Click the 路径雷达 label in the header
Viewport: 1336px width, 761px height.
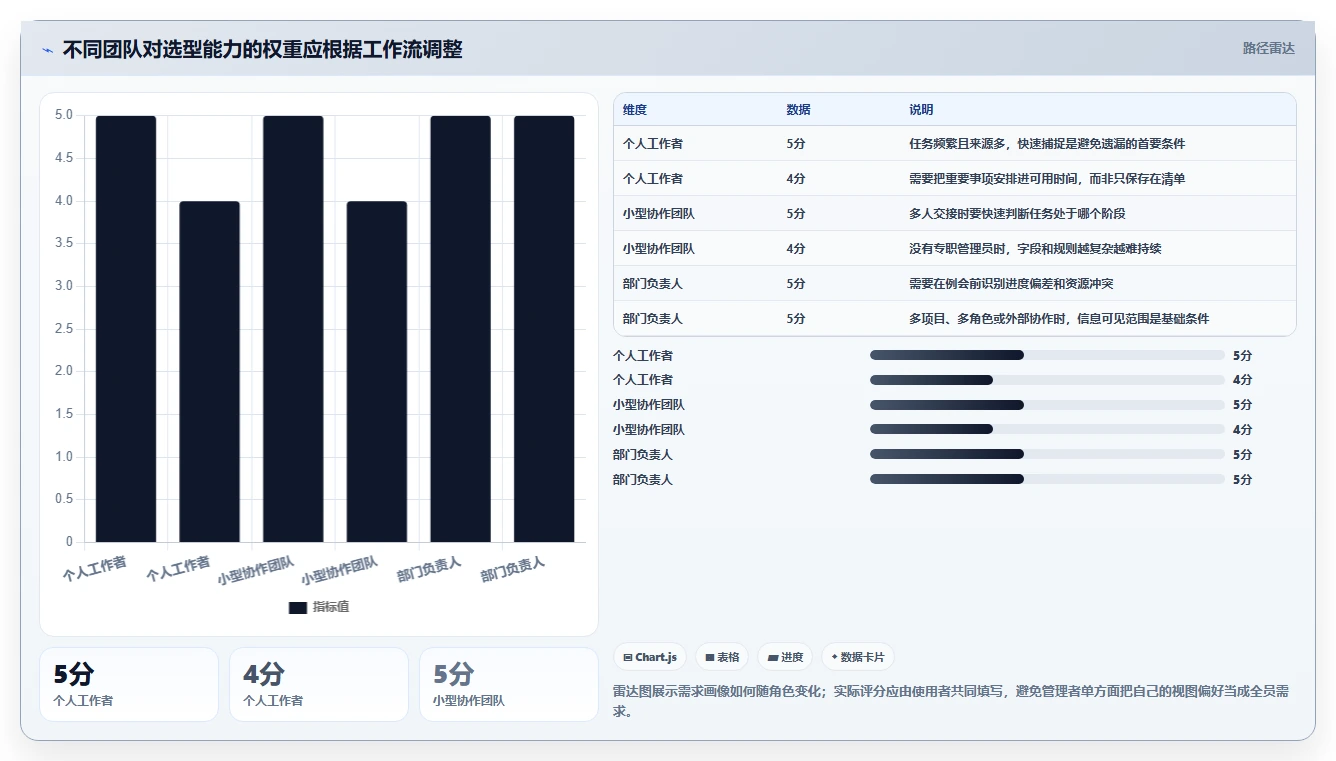point(1268,48)
